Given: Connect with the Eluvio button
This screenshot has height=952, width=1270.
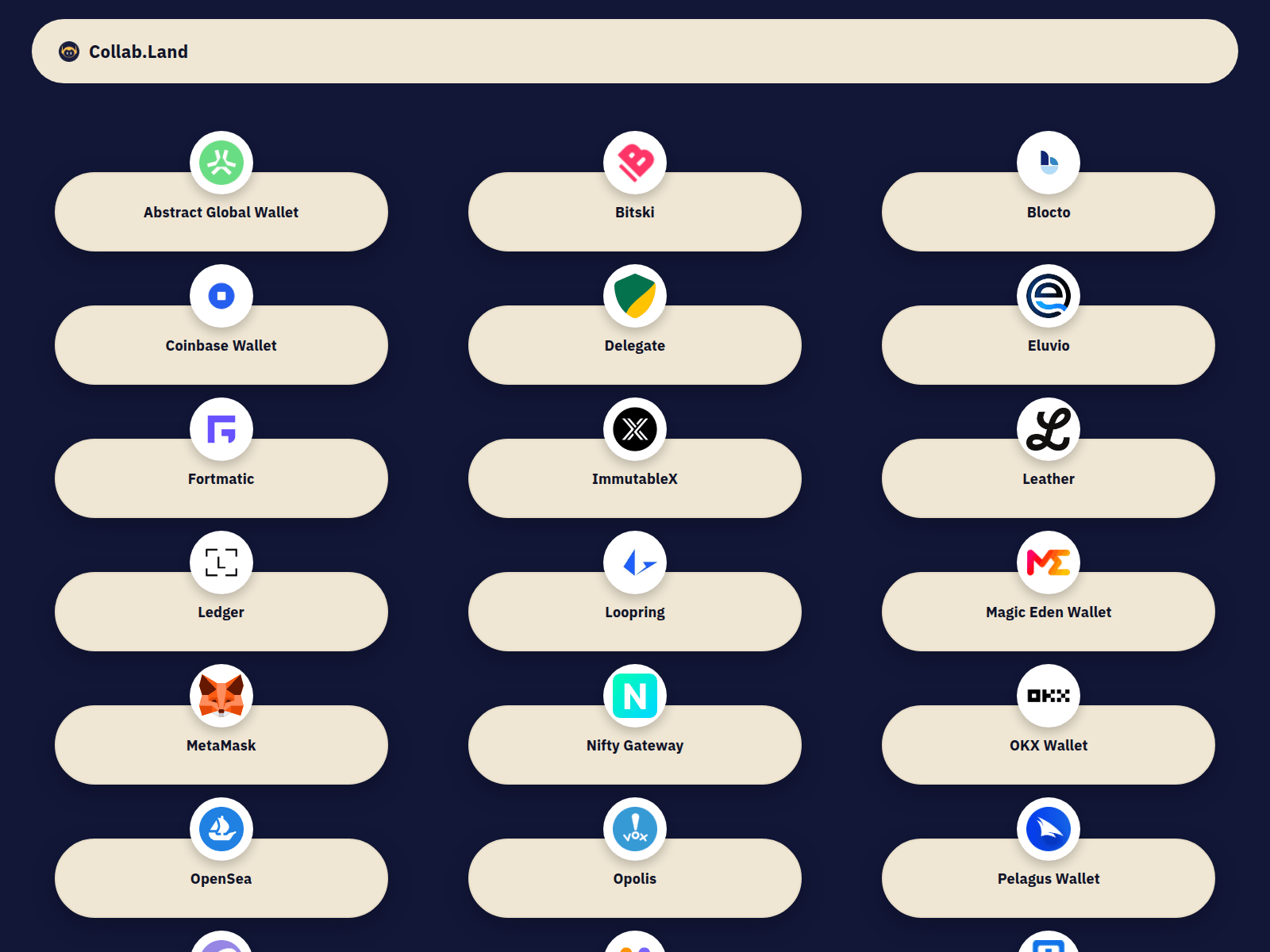Looking at the screenshot, I should [1049, 345].
